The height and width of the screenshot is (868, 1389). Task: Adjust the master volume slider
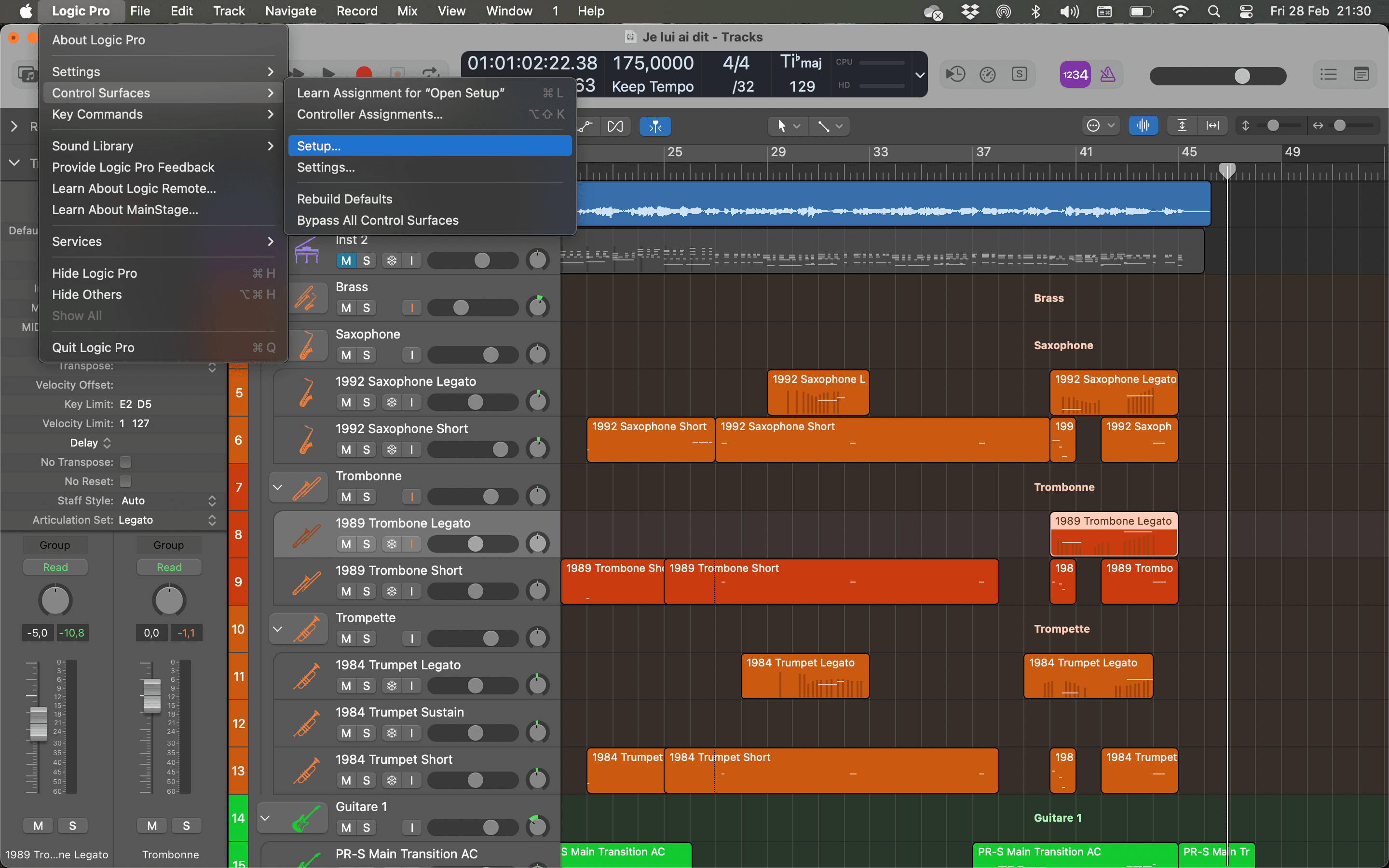1241,76
